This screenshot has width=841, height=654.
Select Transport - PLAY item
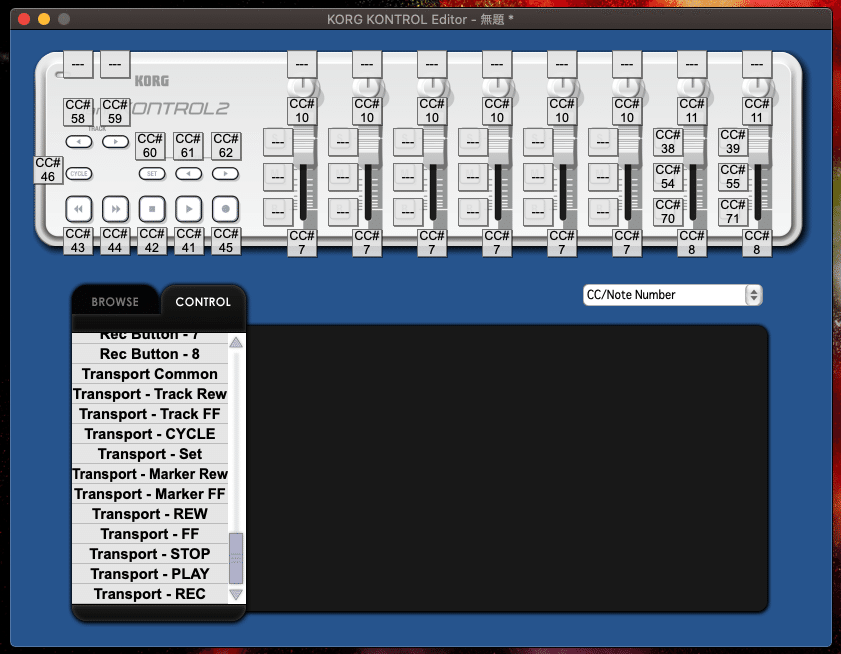click(x=150, y=574)
